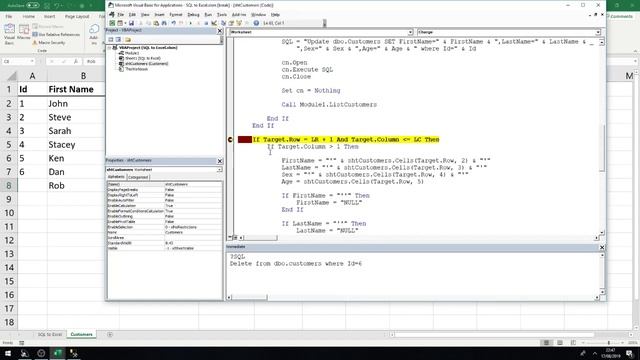The width and height of the screenshot is (640, 360).
Task: Click the Find binoculars icon in VBA toolbar
Action: (164, 23)
